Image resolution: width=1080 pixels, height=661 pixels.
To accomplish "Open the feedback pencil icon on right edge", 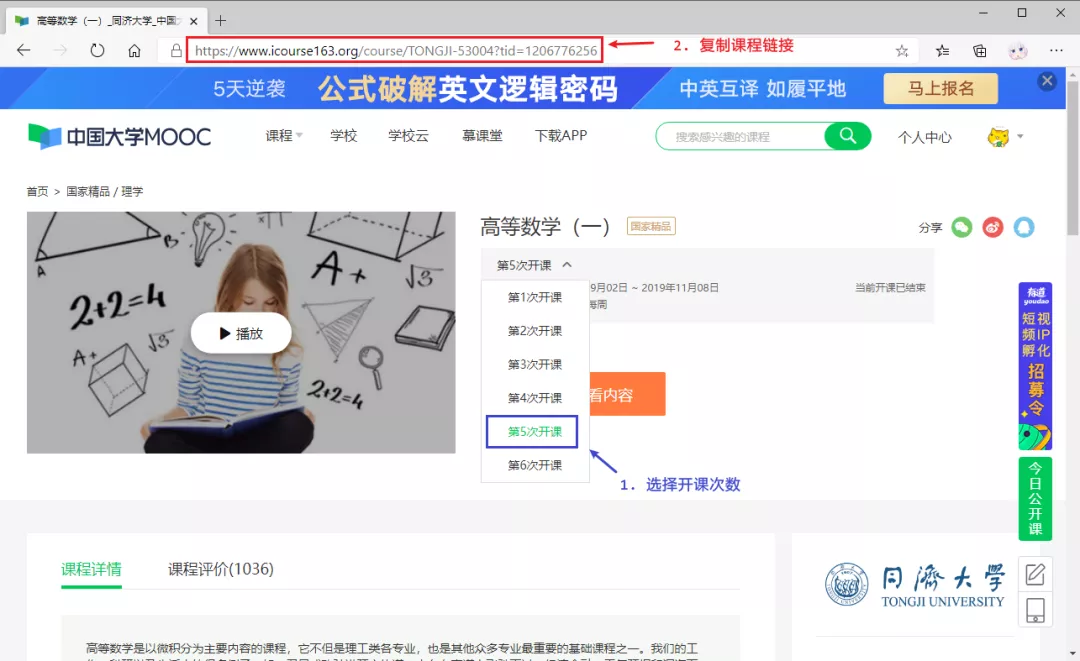I will pyautogui.click(x=1035, y=574).
